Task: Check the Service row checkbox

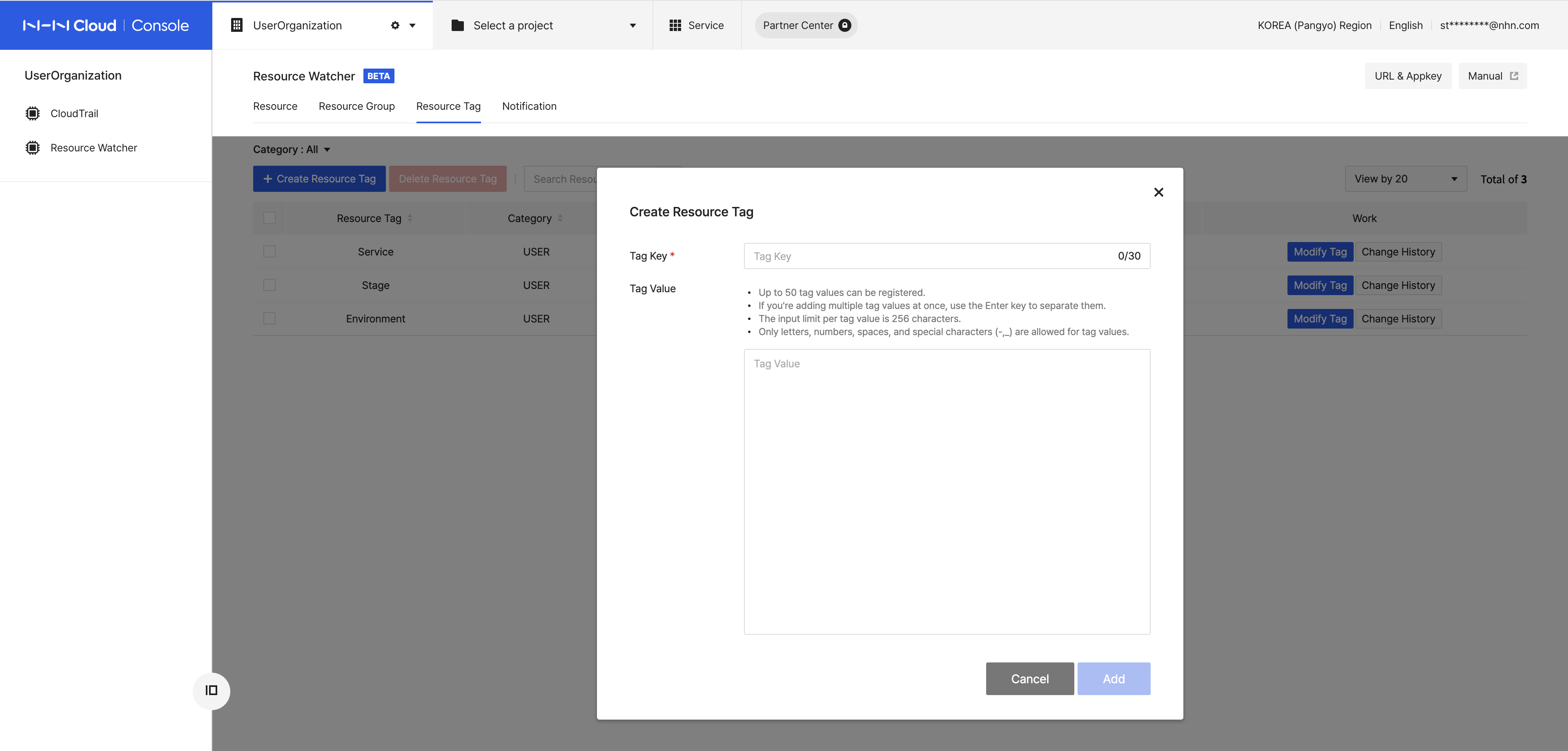Action: pos(269,252)
